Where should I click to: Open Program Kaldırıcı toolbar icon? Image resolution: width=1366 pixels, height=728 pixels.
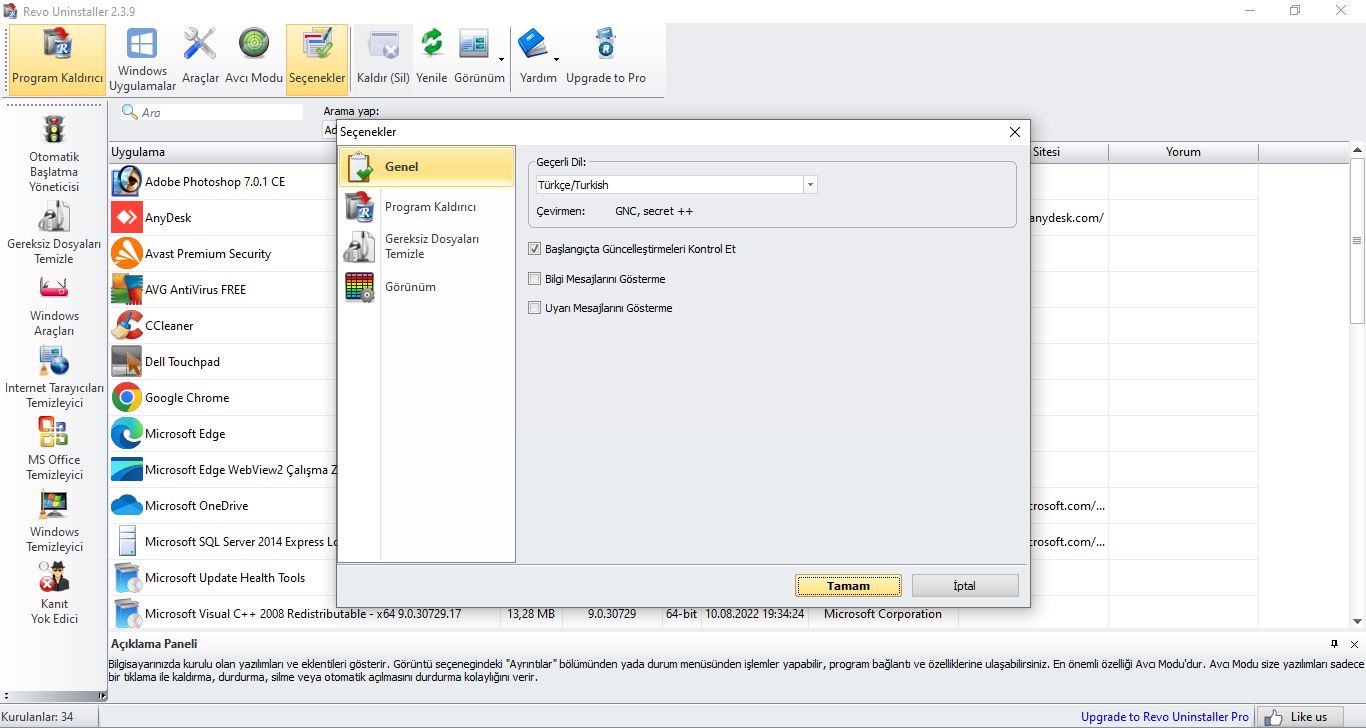point(58,59)
